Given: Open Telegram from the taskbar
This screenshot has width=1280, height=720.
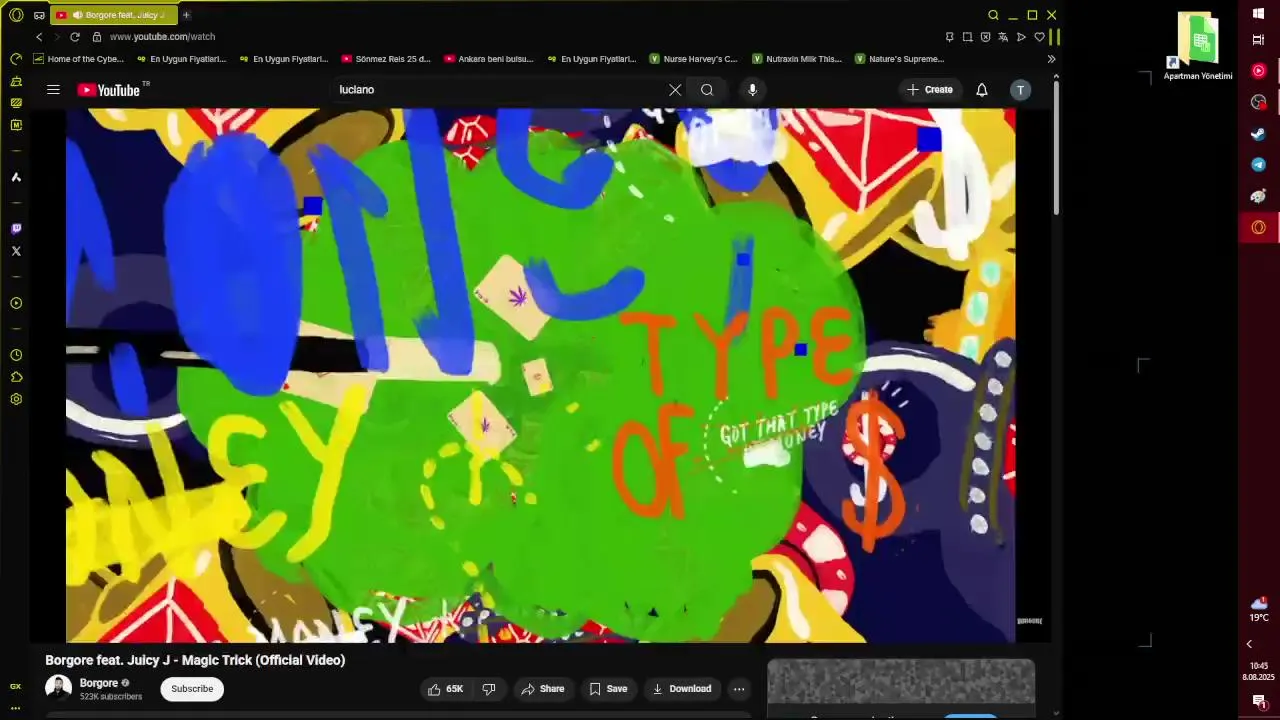Looking at the screenshot, I should pyautogui.click(x=1259, y=165).
